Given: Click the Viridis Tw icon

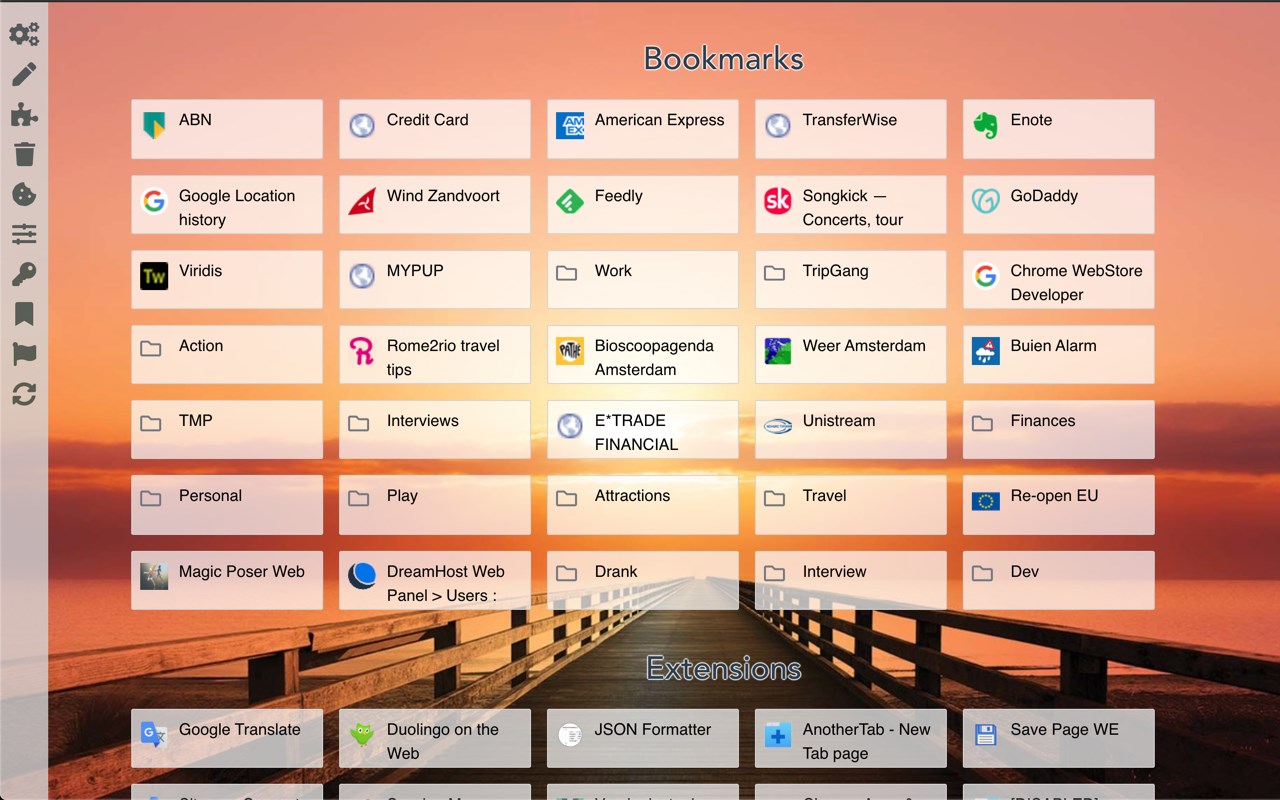Looking at the screenshot, I should tap(154, 276).
